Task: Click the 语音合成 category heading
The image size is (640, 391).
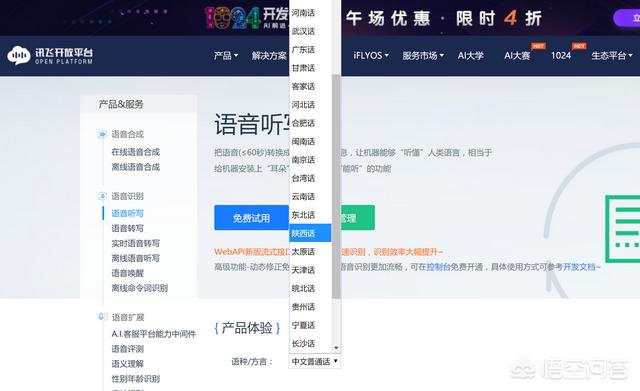Action: click(x=127, y=134)
